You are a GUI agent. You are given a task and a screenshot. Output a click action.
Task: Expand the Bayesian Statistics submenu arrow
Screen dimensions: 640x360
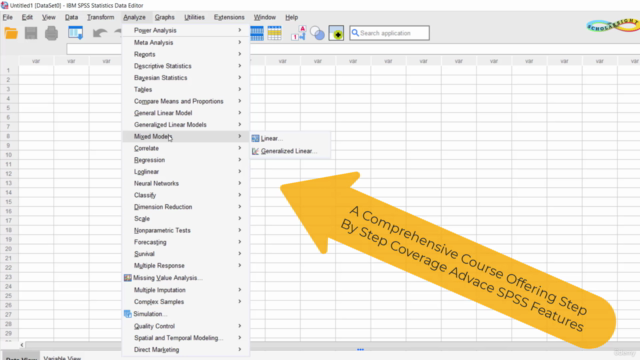click(x=240, y=78)
